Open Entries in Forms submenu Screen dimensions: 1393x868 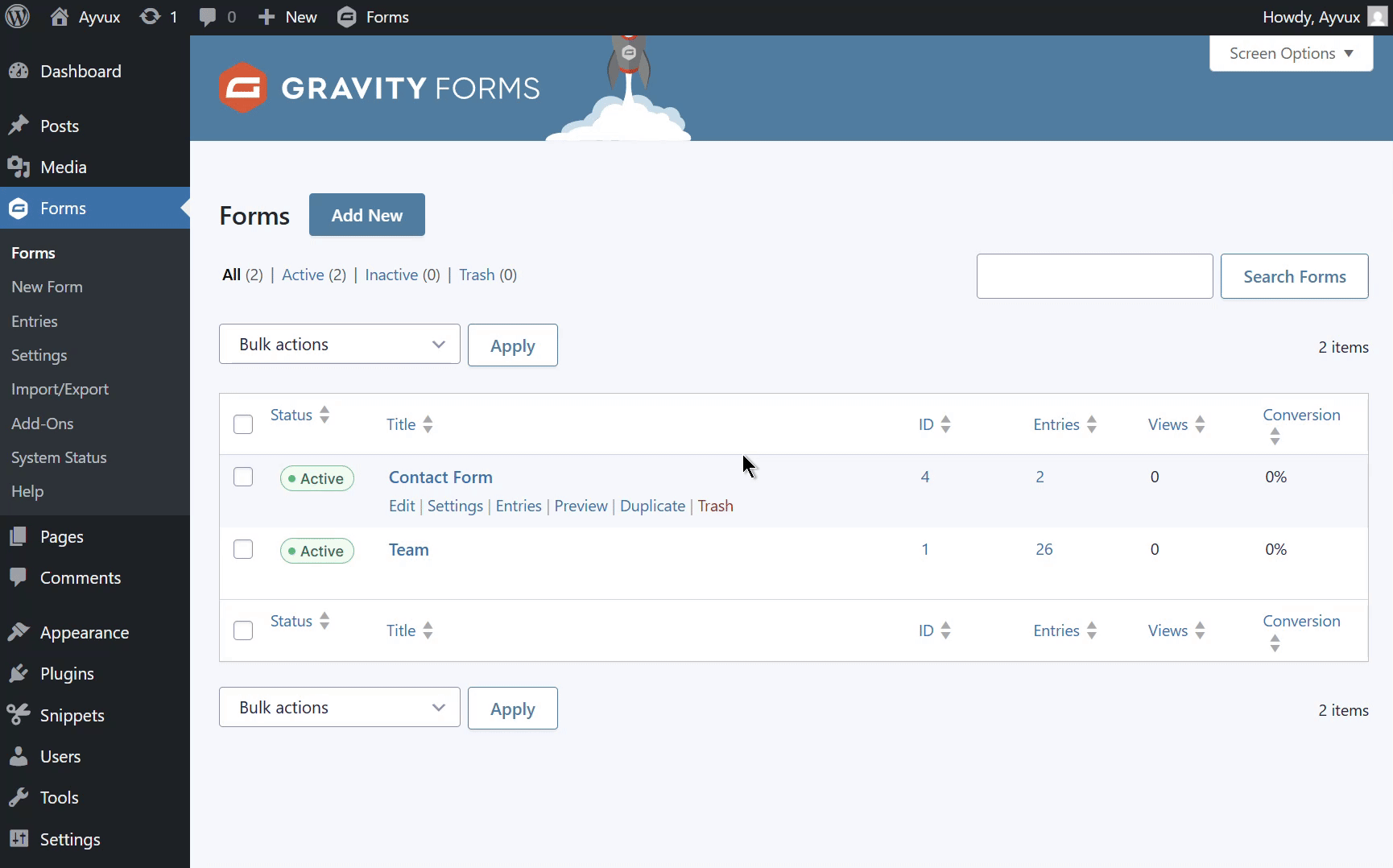pyautogui.click(x=35, y=321)
